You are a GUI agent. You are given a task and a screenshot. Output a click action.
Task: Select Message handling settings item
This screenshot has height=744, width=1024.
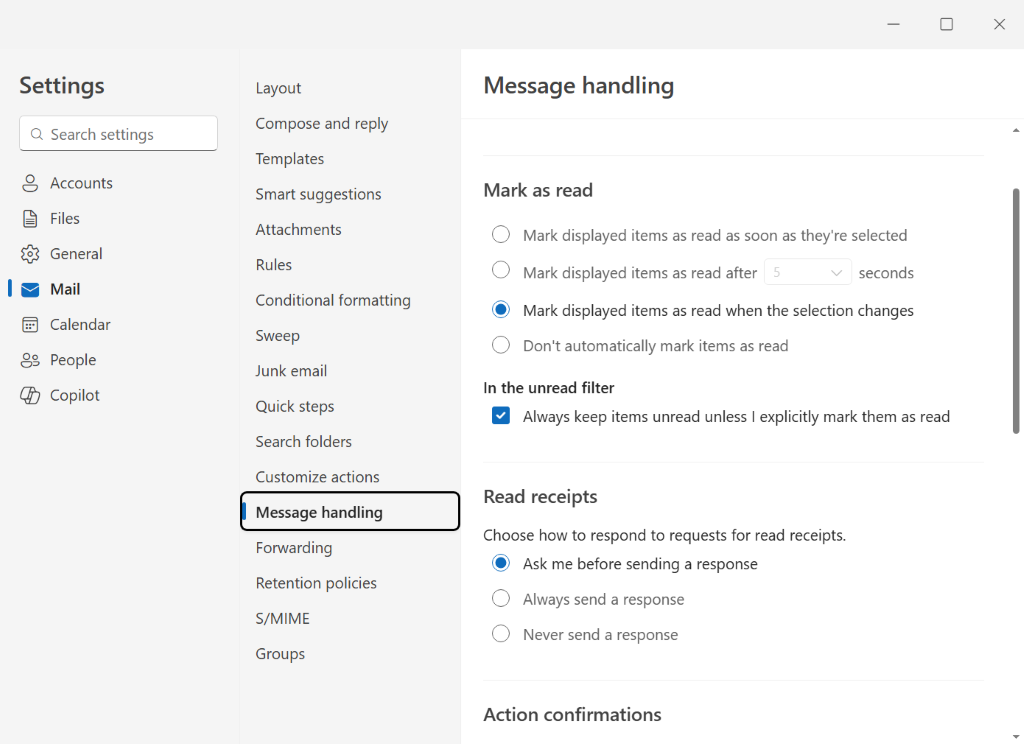350,511
